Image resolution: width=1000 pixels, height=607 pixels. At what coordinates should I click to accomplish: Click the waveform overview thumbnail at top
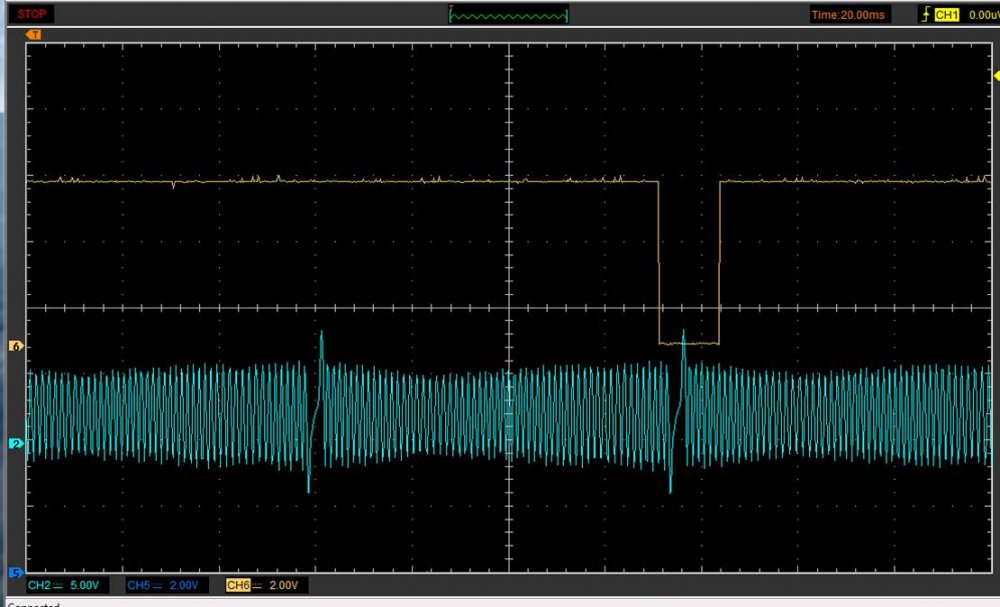pyautogui.click(x=509, y=15)
